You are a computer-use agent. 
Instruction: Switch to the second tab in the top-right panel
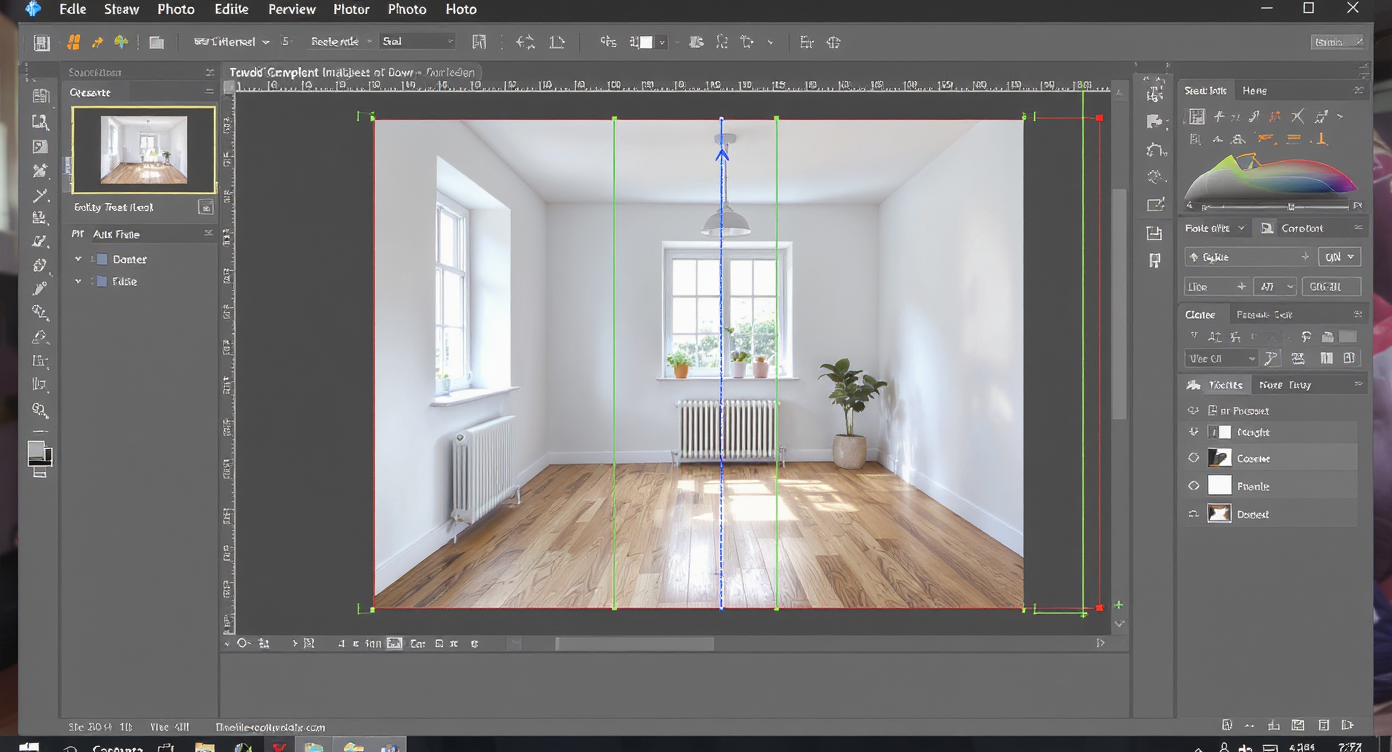coord(1254,90)
